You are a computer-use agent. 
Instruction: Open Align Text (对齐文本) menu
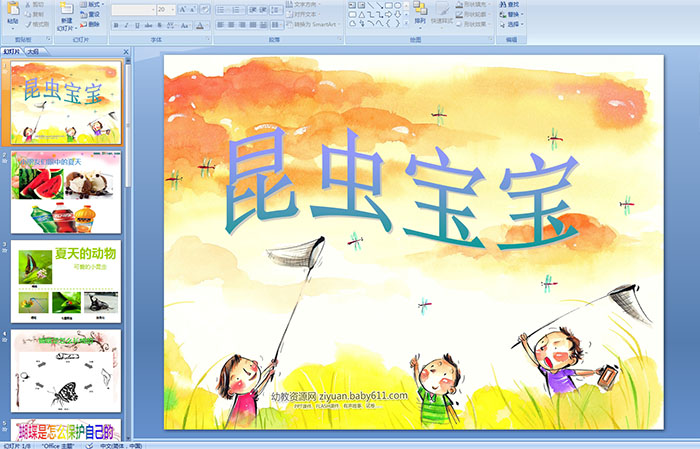click(303, 14)
